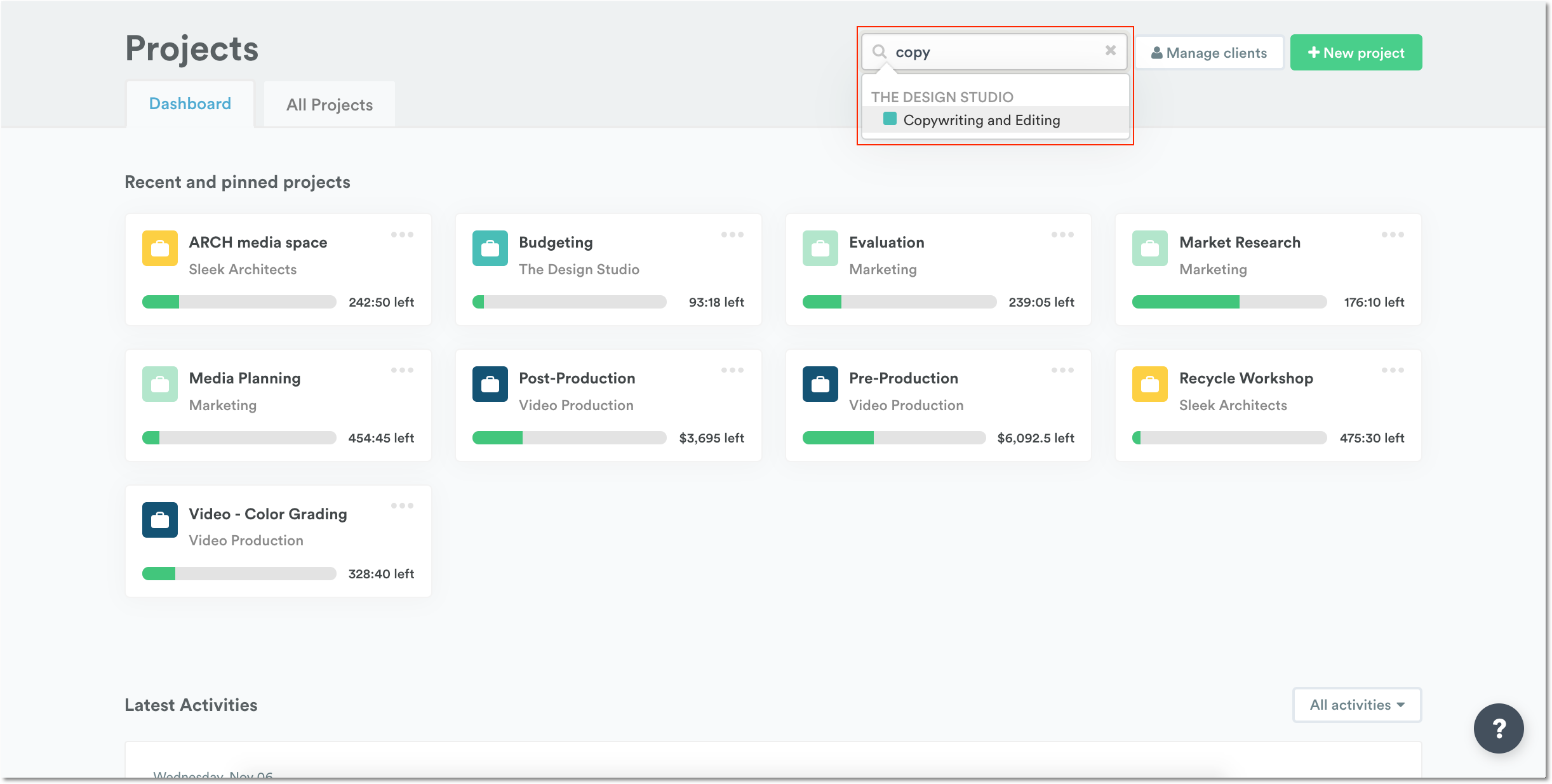This screenshot has width=1552, height=784.
Task: Click the teal briefcase icon on Budgeting
Action: (x=490, y=249)
